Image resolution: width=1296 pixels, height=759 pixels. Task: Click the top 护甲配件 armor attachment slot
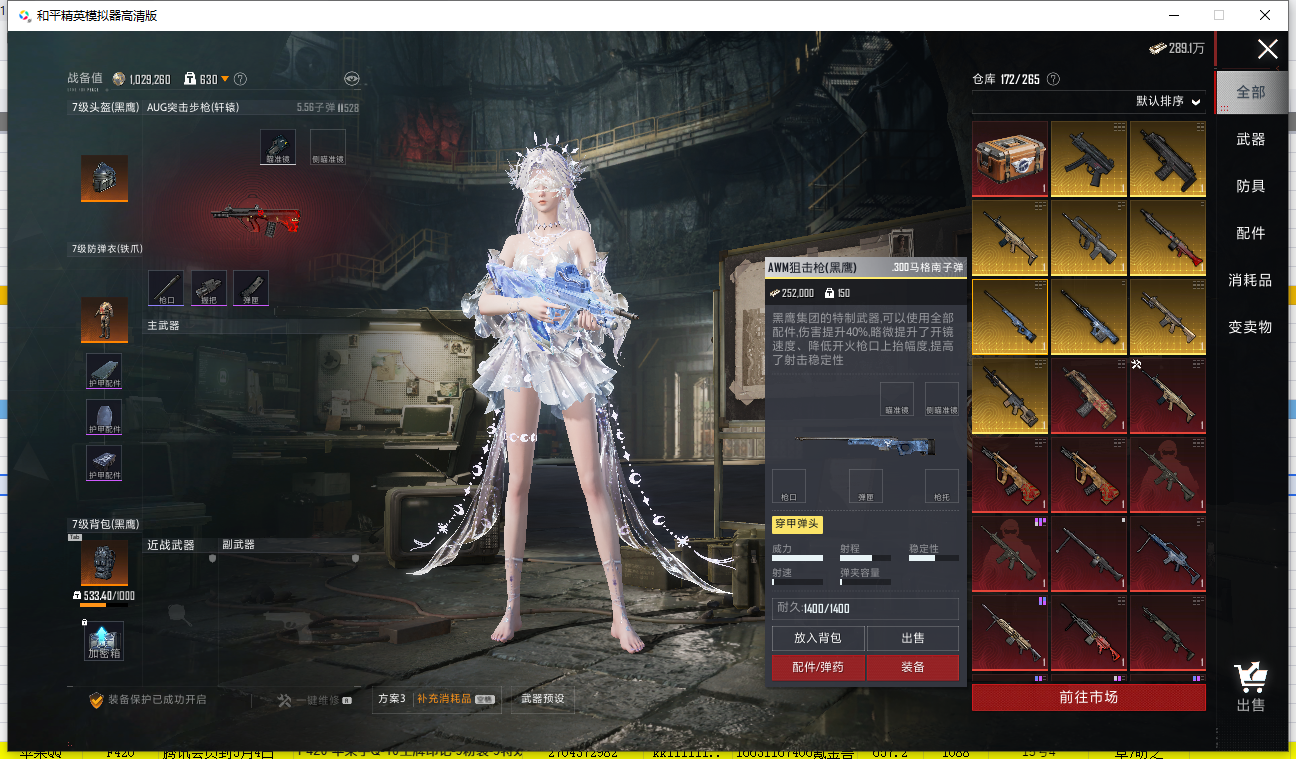tap(104, 371)
